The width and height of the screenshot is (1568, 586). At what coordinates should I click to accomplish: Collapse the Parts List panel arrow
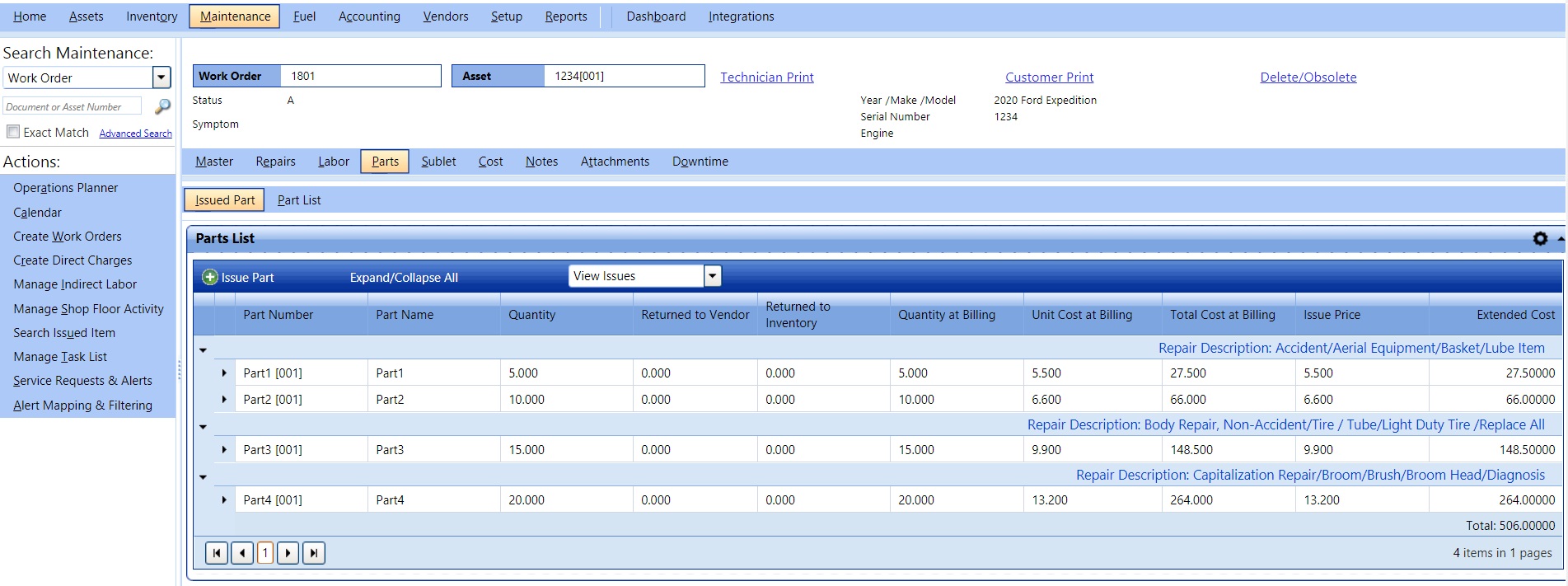(x=1560, y=238)
